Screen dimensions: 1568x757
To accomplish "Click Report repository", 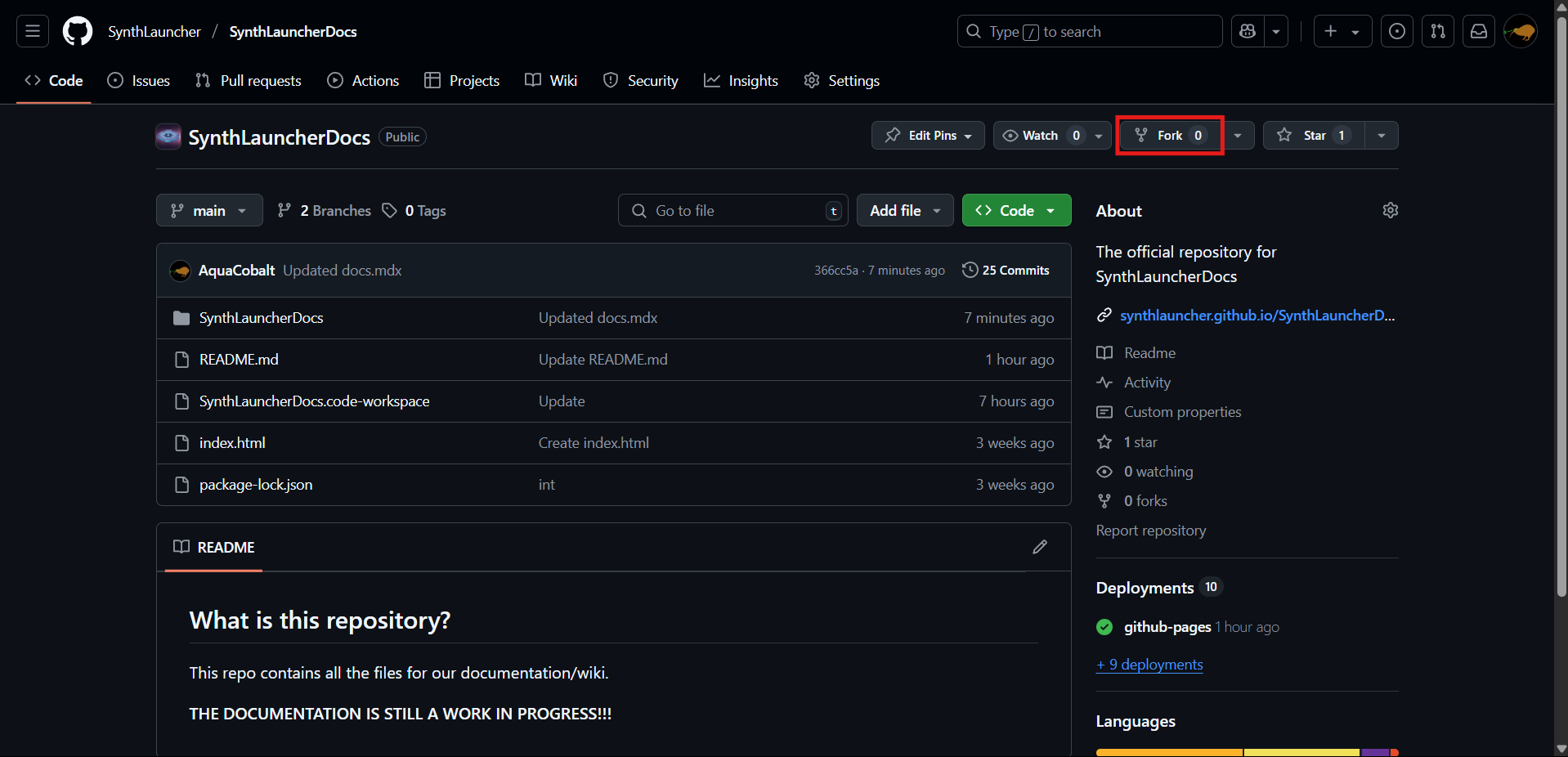I will pos(1150,531).
